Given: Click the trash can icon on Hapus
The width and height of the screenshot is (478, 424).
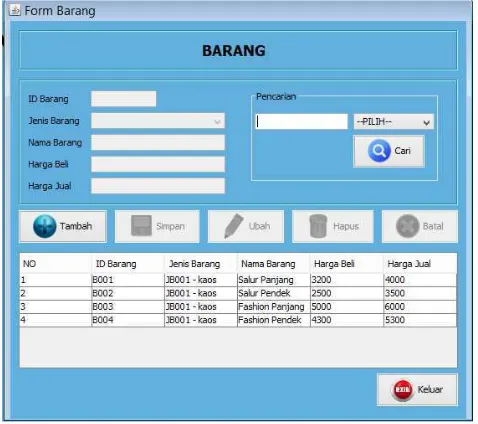Looking at the screenshot, I should (x=318, y=226).
